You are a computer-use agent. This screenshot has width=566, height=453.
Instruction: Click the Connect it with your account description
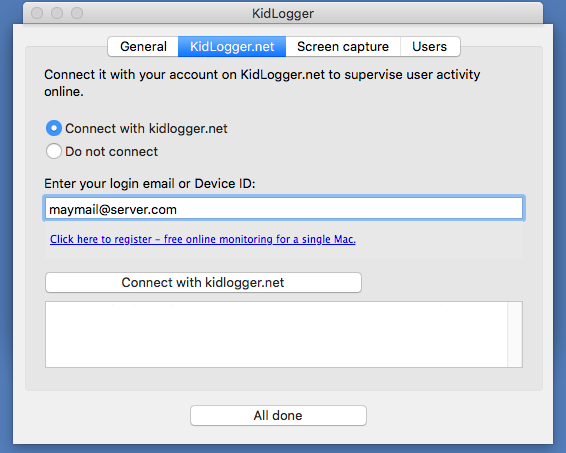click(x=262, y=83)
